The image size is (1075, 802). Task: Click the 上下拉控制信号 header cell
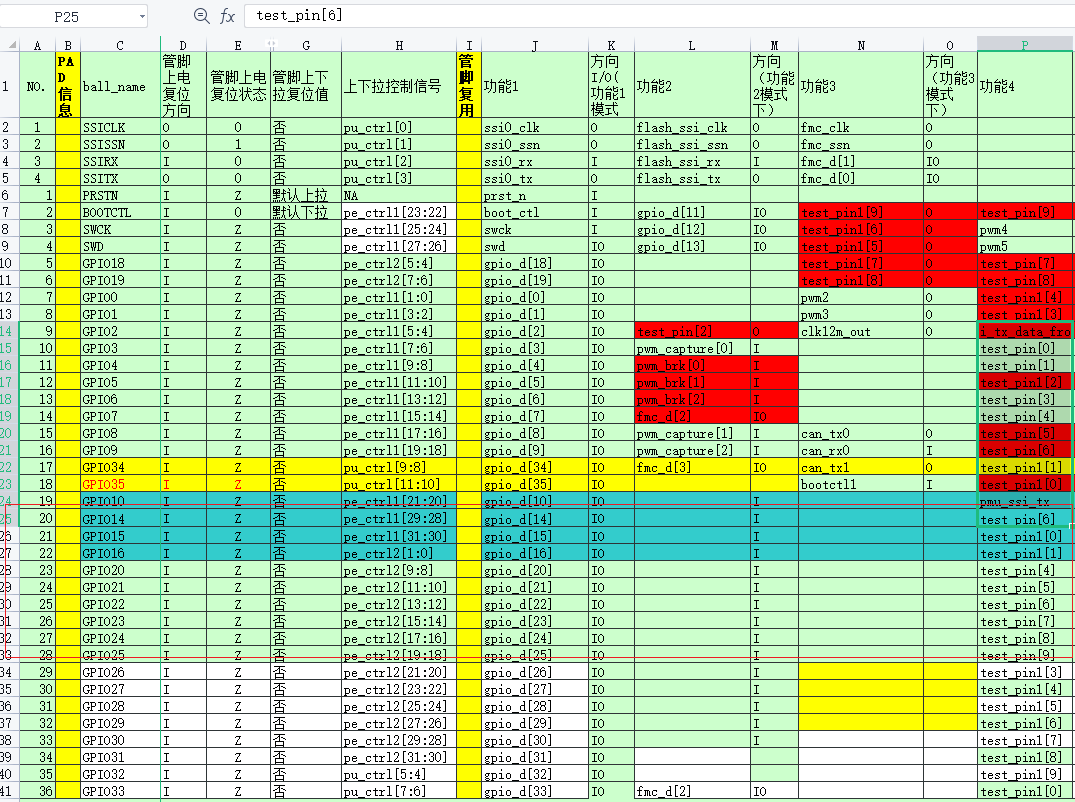399,86
